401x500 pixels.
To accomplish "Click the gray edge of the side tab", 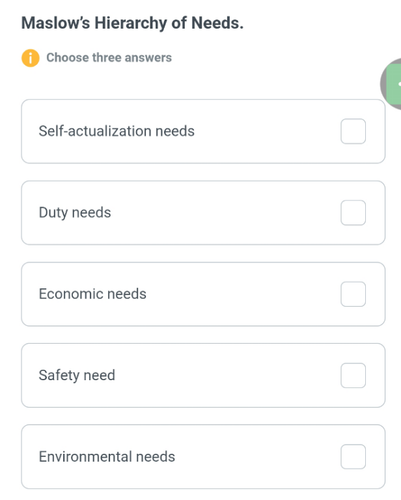I will click(x=384, y=84).
